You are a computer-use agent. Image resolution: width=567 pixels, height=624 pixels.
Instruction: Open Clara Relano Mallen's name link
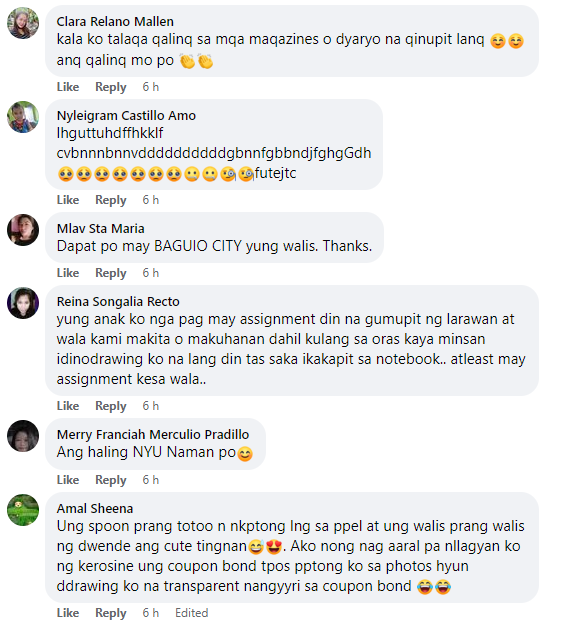coord(115,21)
